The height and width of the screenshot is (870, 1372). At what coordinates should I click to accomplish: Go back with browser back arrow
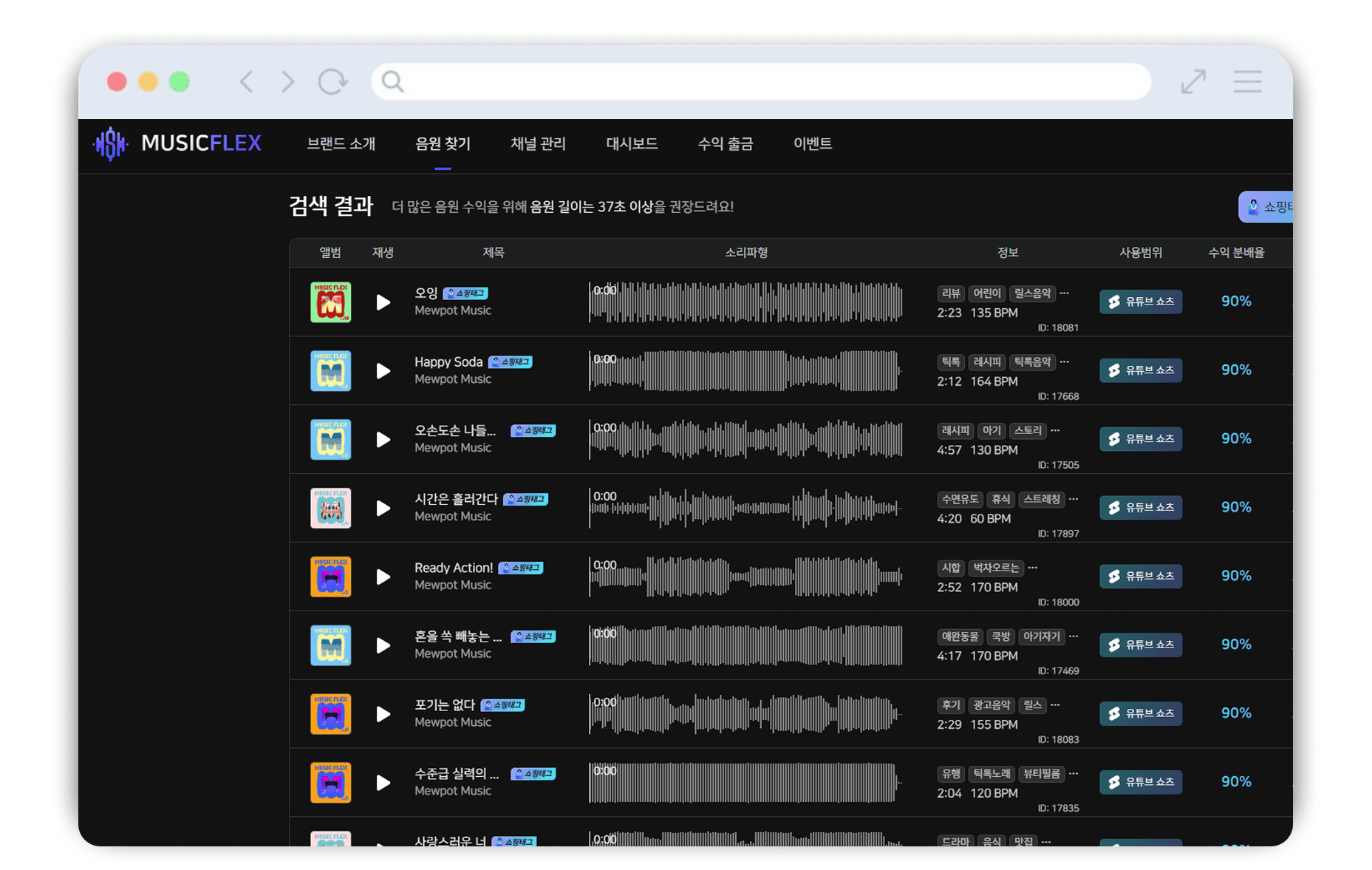[x=247, y=81]
